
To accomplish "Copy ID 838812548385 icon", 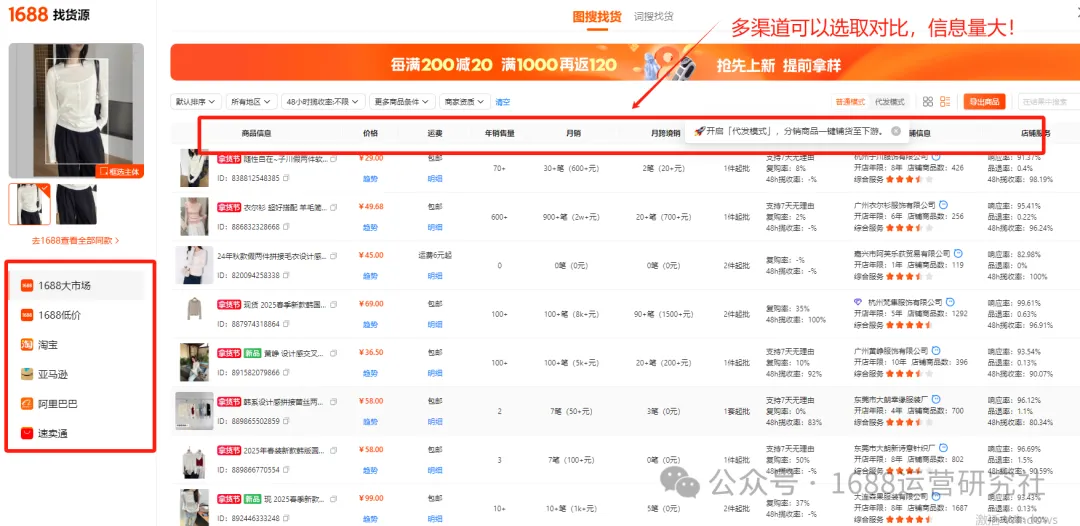I will coord(286,178).
